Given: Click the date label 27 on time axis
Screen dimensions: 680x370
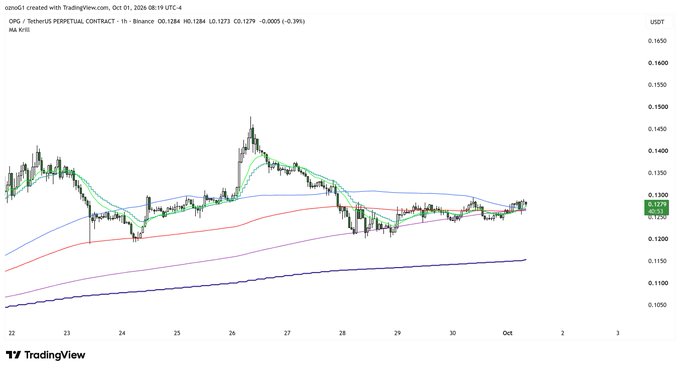Looking at the screenshot, I should click(287, 333).
